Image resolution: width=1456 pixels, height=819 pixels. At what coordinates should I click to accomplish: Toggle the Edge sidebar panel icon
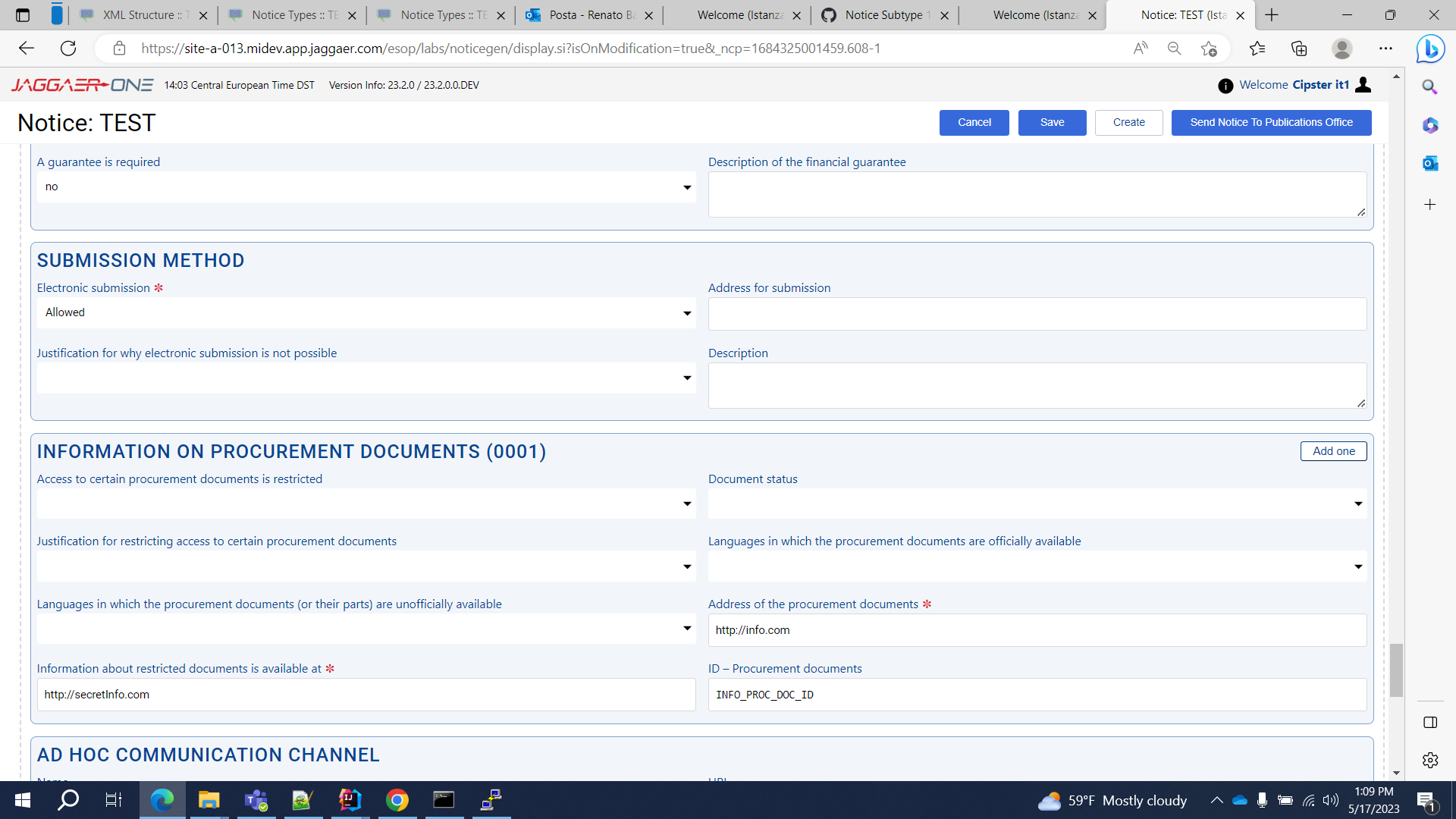(x=1431, y=723)
